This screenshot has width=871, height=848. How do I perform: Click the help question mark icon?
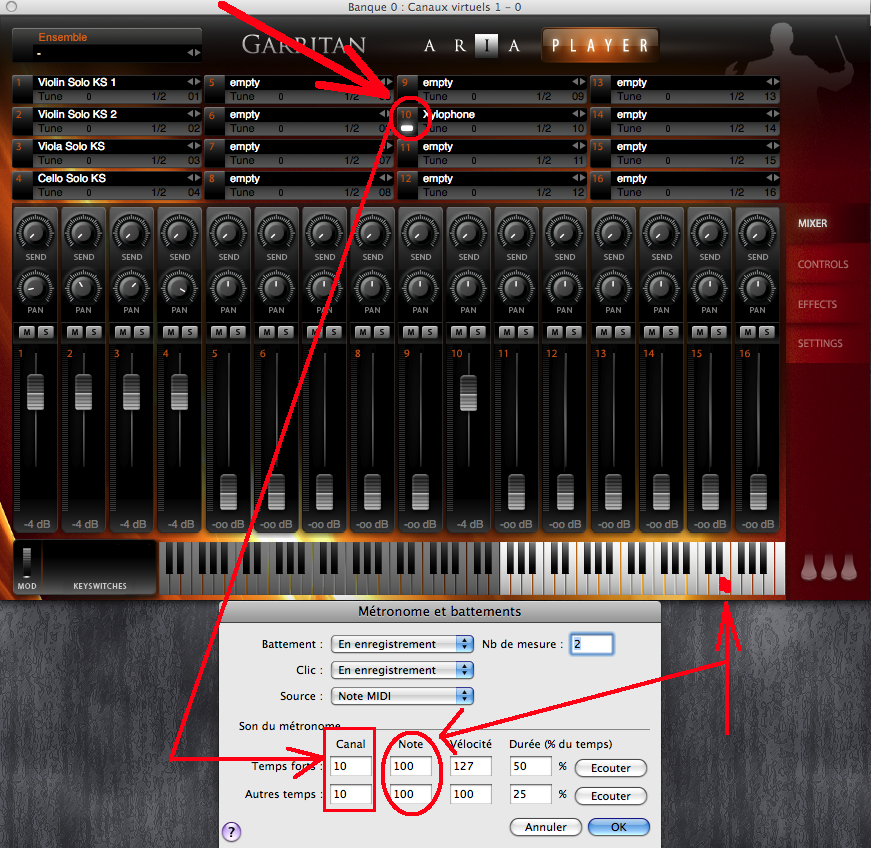point(231,832)
